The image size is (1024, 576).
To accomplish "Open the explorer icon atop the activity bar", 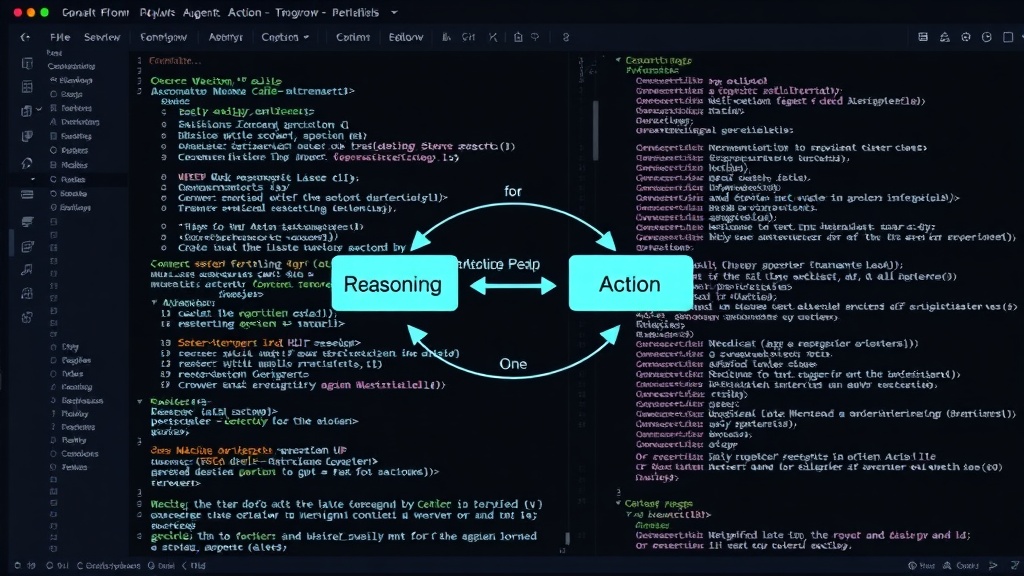I will coord(27,63).
